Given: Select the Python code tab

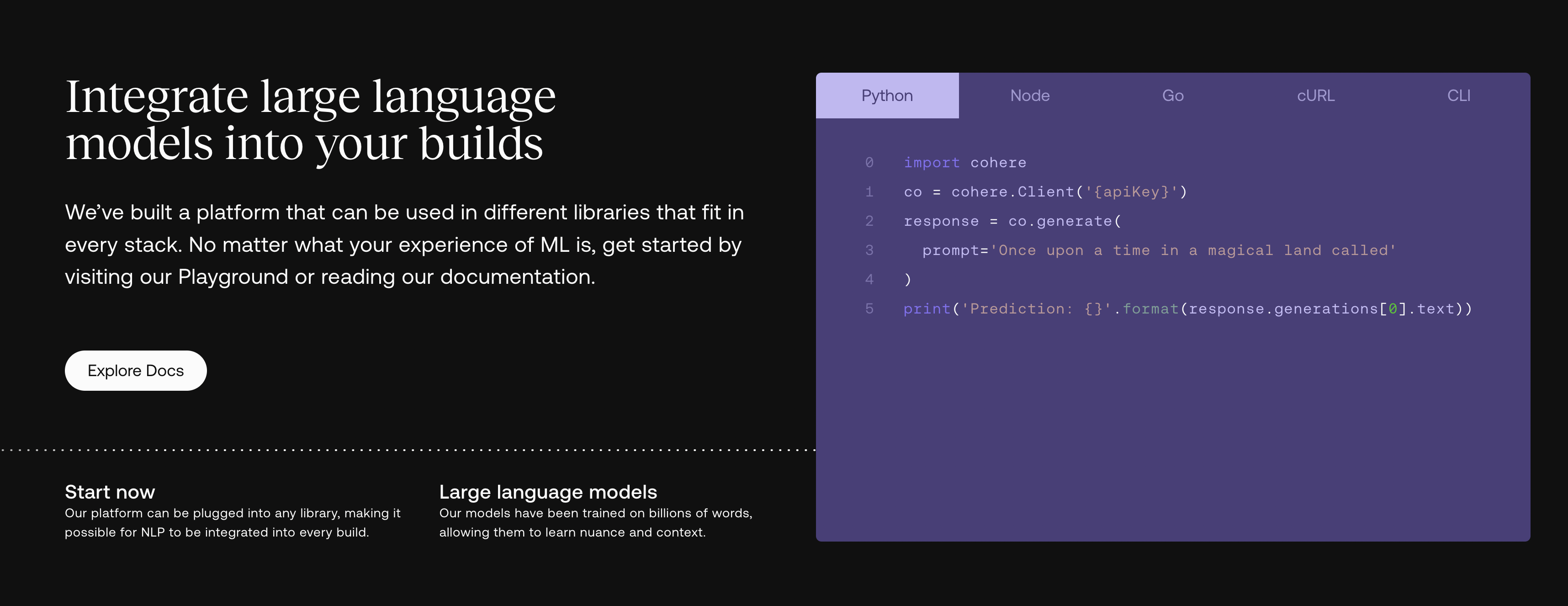Looking at the screenshot, I should click(x=887, y=96).
